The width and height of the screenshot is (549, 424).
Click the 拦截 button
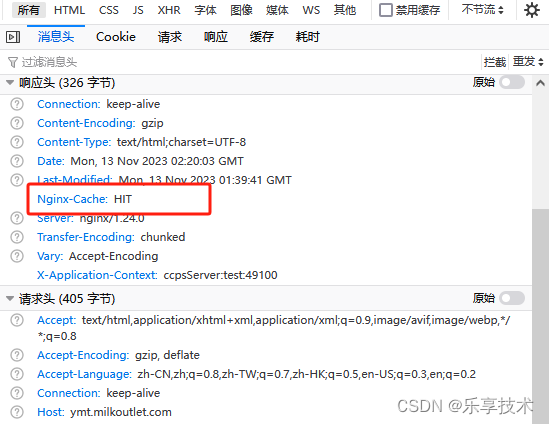[495, 62]
